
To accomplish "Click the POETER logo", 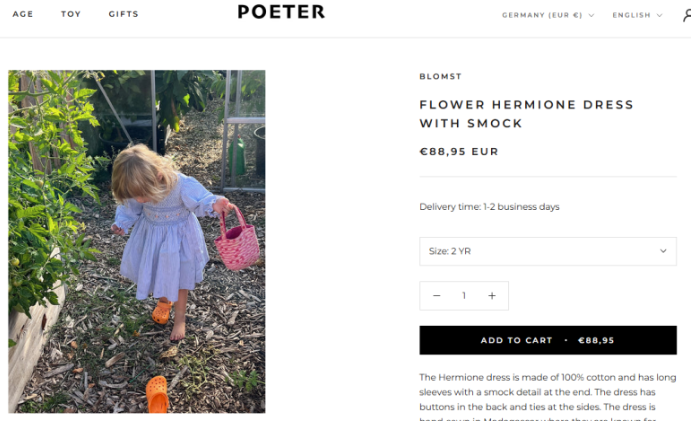I will [281, 12].
